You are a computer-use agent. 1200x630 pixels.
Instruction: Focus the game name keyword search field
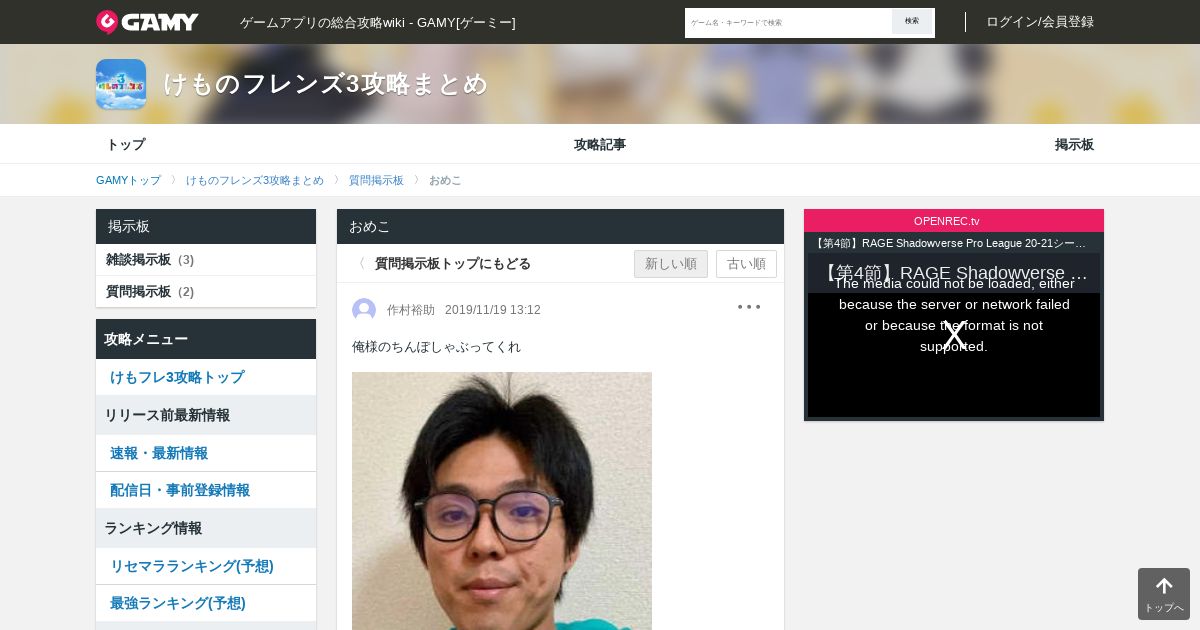(x=788, y=22)
